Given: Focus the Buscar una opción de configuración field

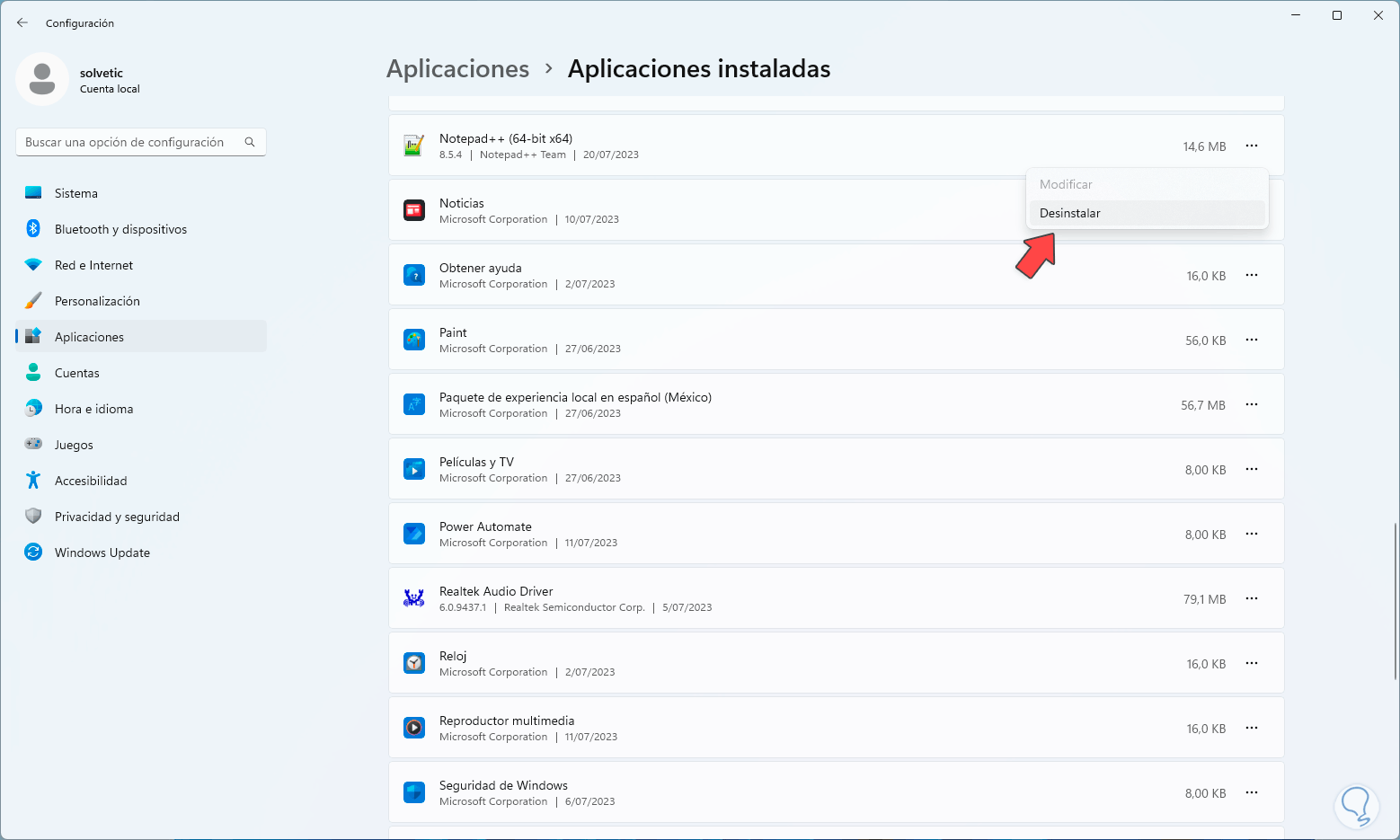Looking at the screenshot, I should point(130,142).
